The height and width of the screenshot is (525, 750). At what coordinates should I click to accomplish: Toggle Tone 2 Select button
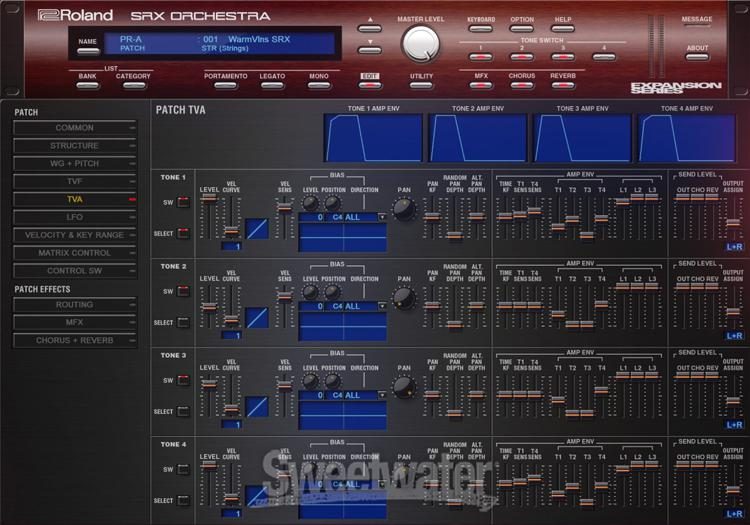point(183,322)
